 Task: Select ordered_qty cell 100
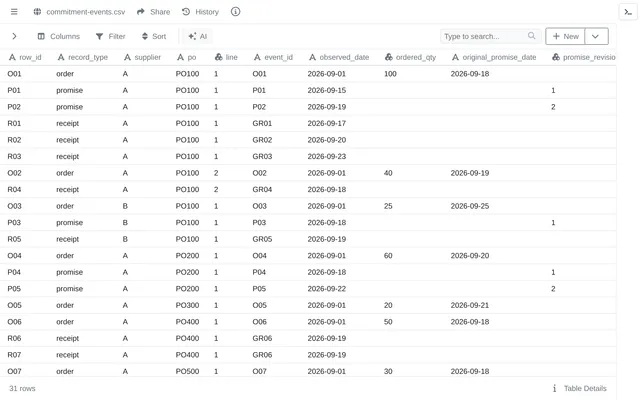coord(390,74)
